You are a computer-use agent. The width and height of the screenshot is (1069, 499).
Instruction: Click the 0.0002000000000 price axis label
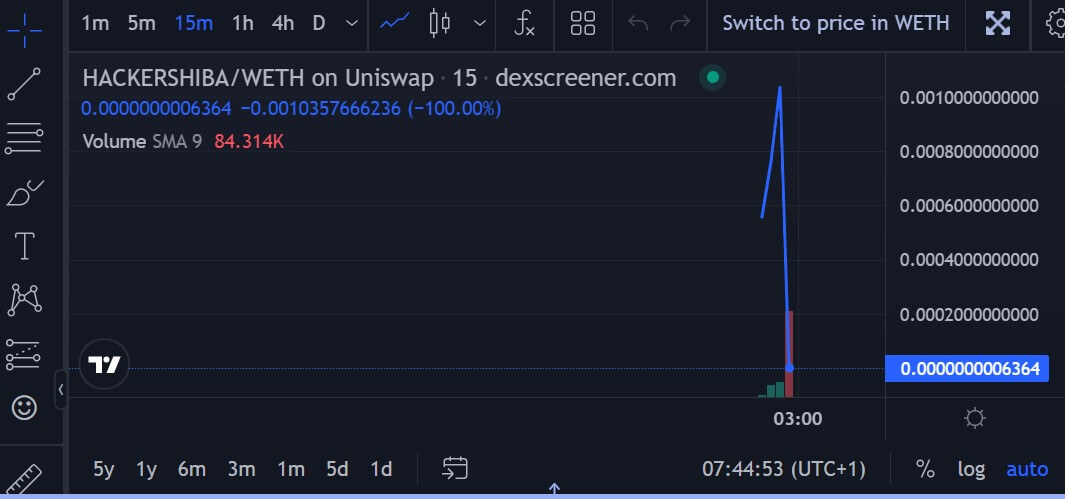969,314
